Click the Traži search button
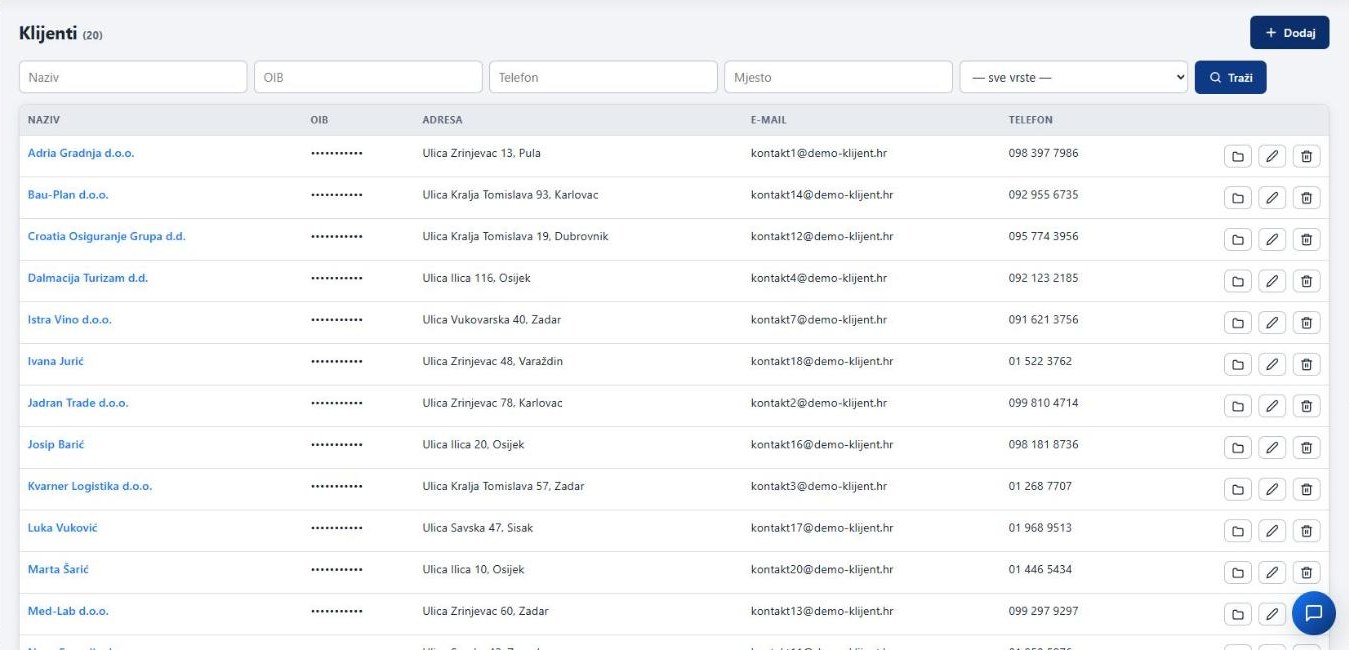1349x650 pixels. (1230, 77)
